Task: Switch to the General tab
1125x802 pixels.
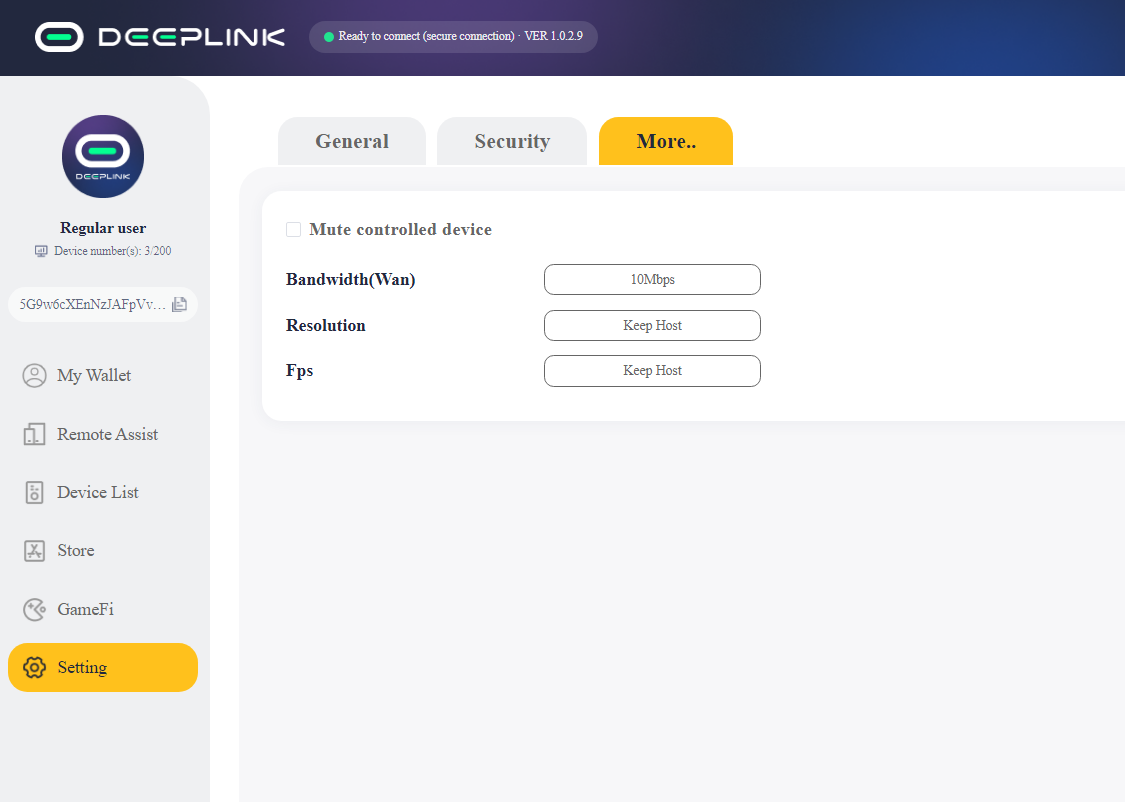Action: (351, 141)
